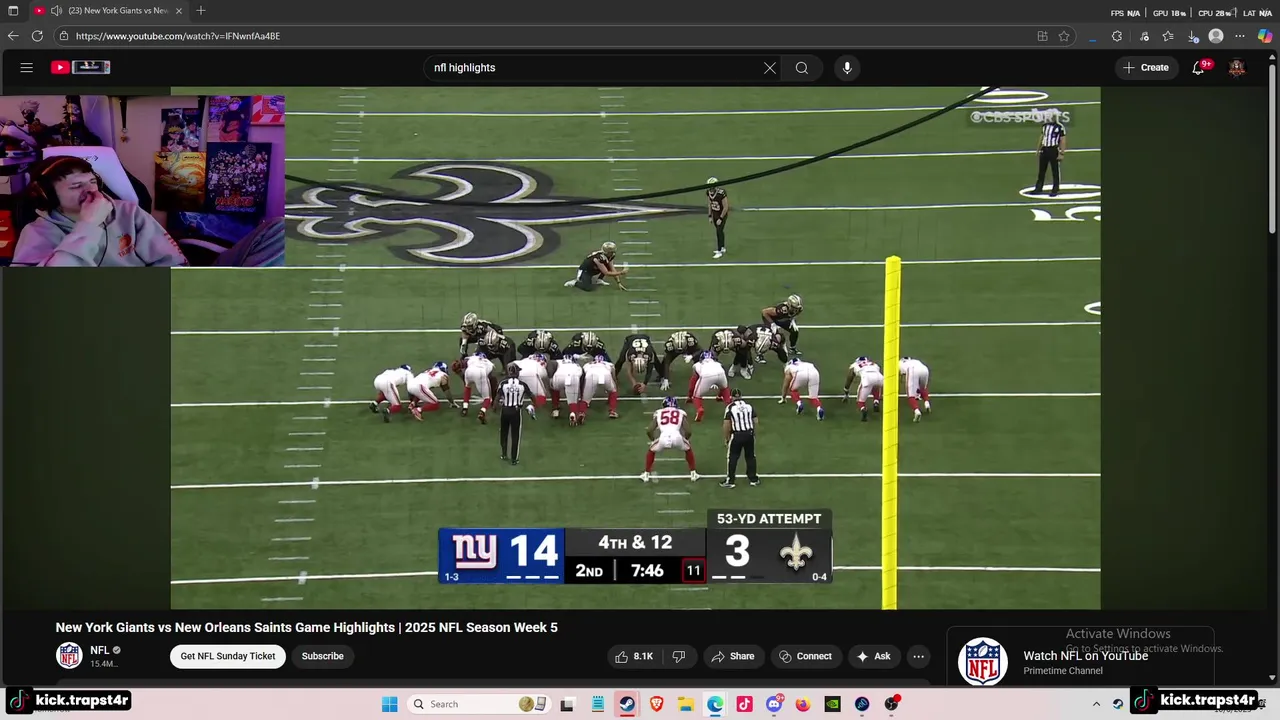The width and height of the screenshot is (1280, 720).
Task: Open File Explorer from the taskbar
Action: (x=686, y=704)
